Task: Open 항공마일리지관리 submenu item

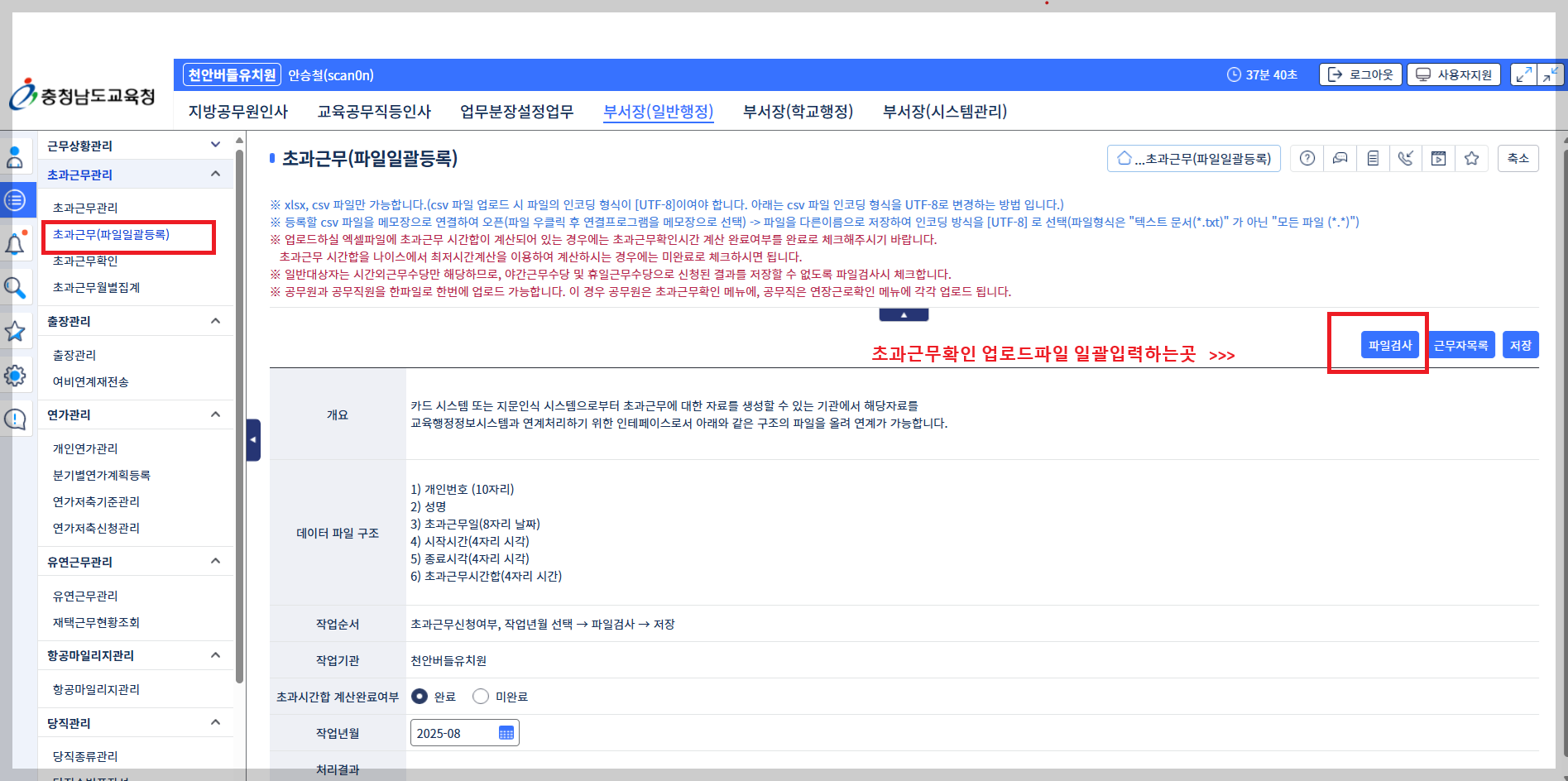Action: coord(96,689)
